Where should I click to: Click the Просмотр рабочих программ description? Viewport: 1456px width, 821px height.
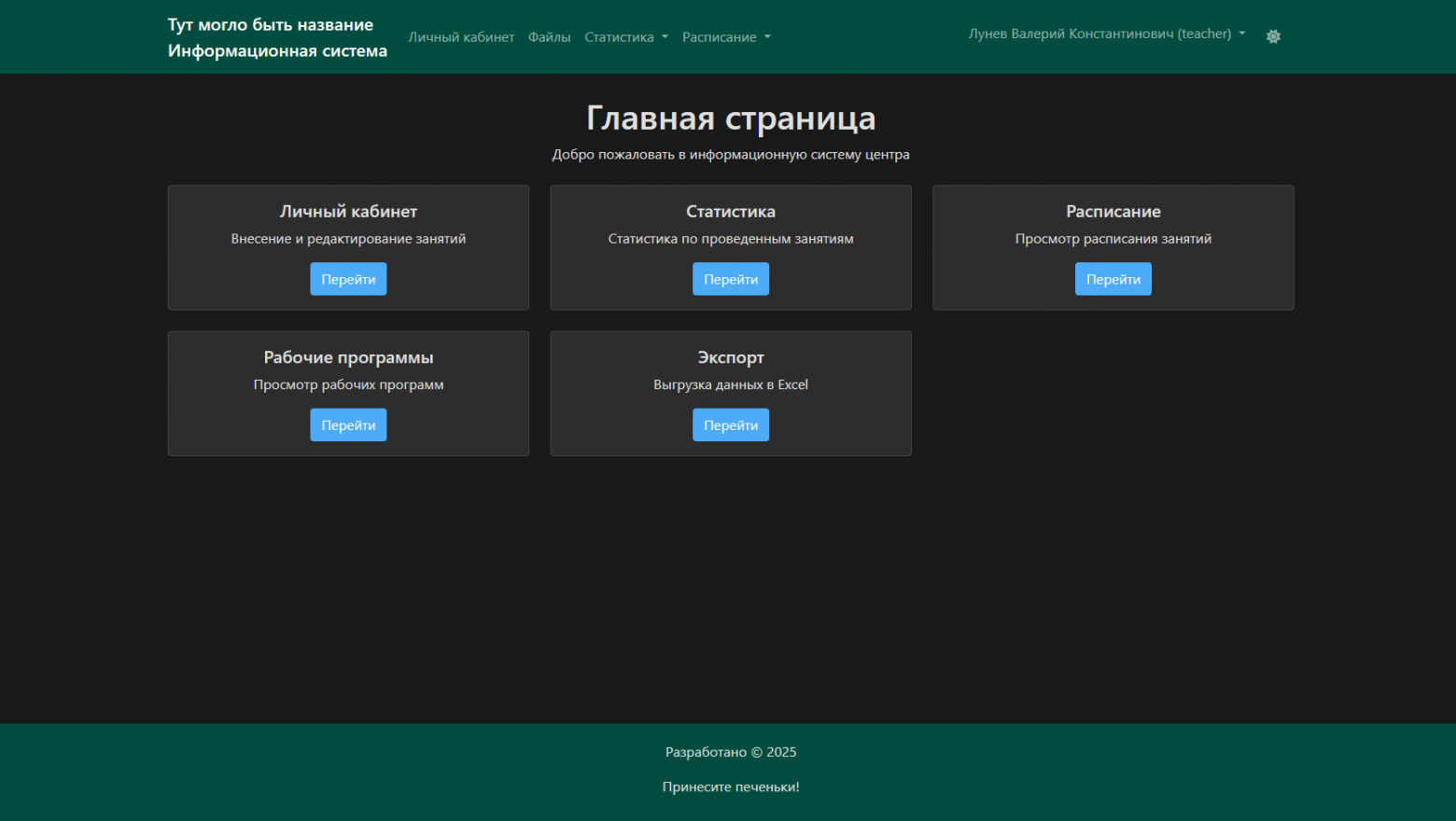[x=348, y=383]
